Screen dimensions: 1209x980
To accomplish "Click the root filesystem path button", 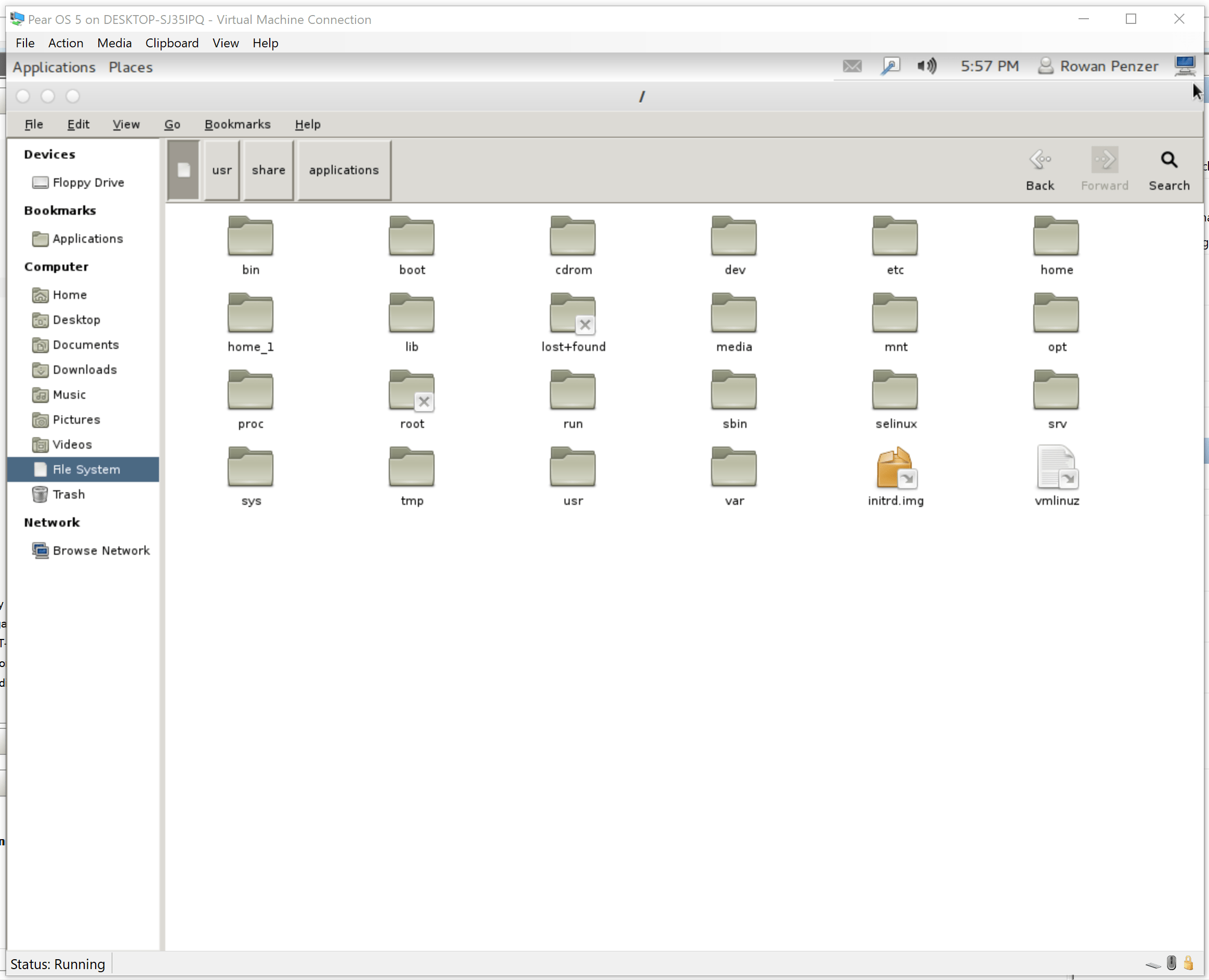I will coord(183,170).
